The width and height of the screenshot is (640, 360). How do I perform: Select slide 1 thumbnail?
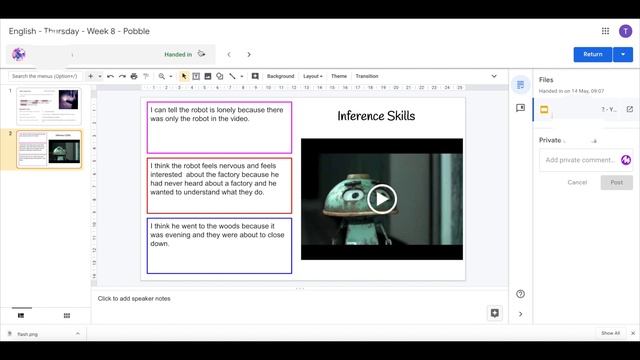[x=49, y=106]
